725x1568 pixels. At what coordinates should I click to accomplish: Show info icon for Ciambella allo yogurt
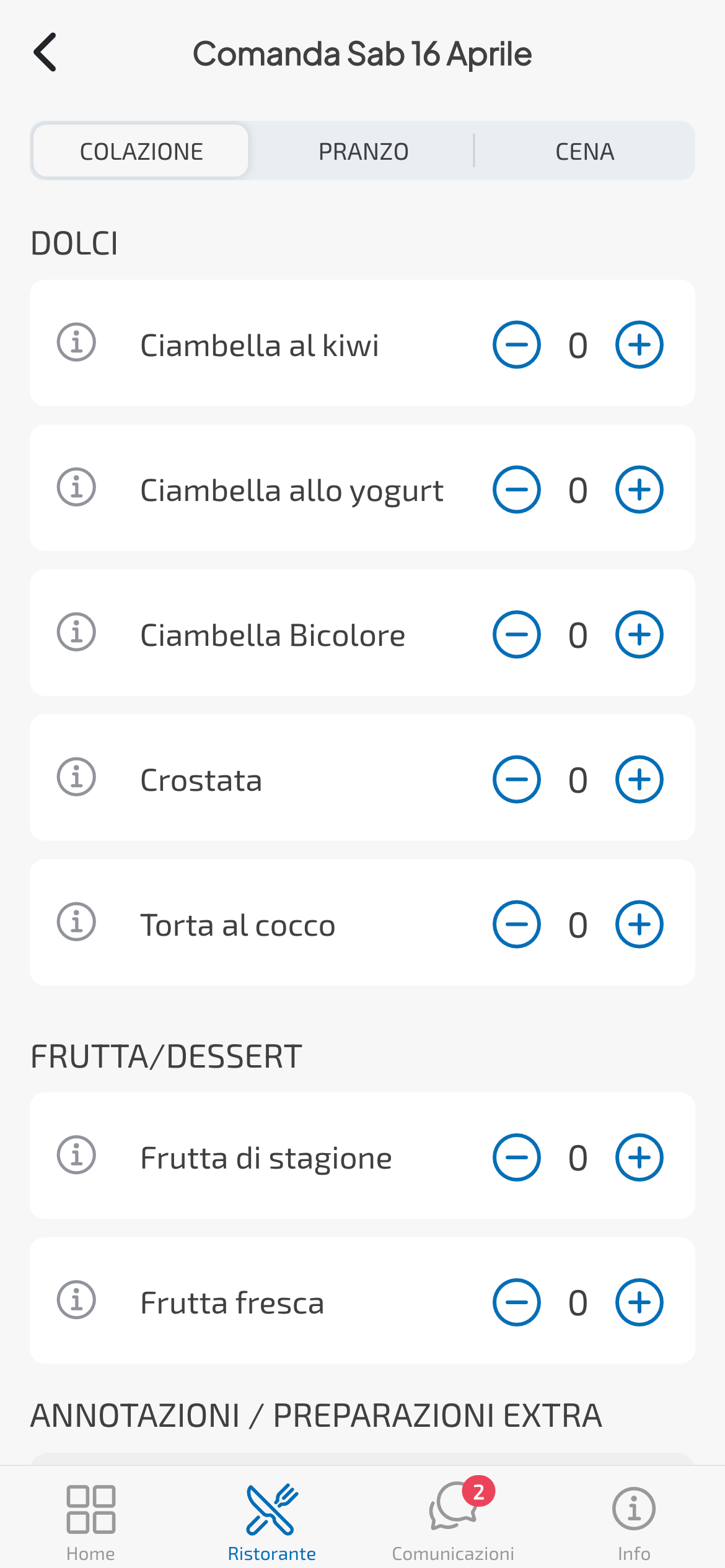click(x=76, y=487)
